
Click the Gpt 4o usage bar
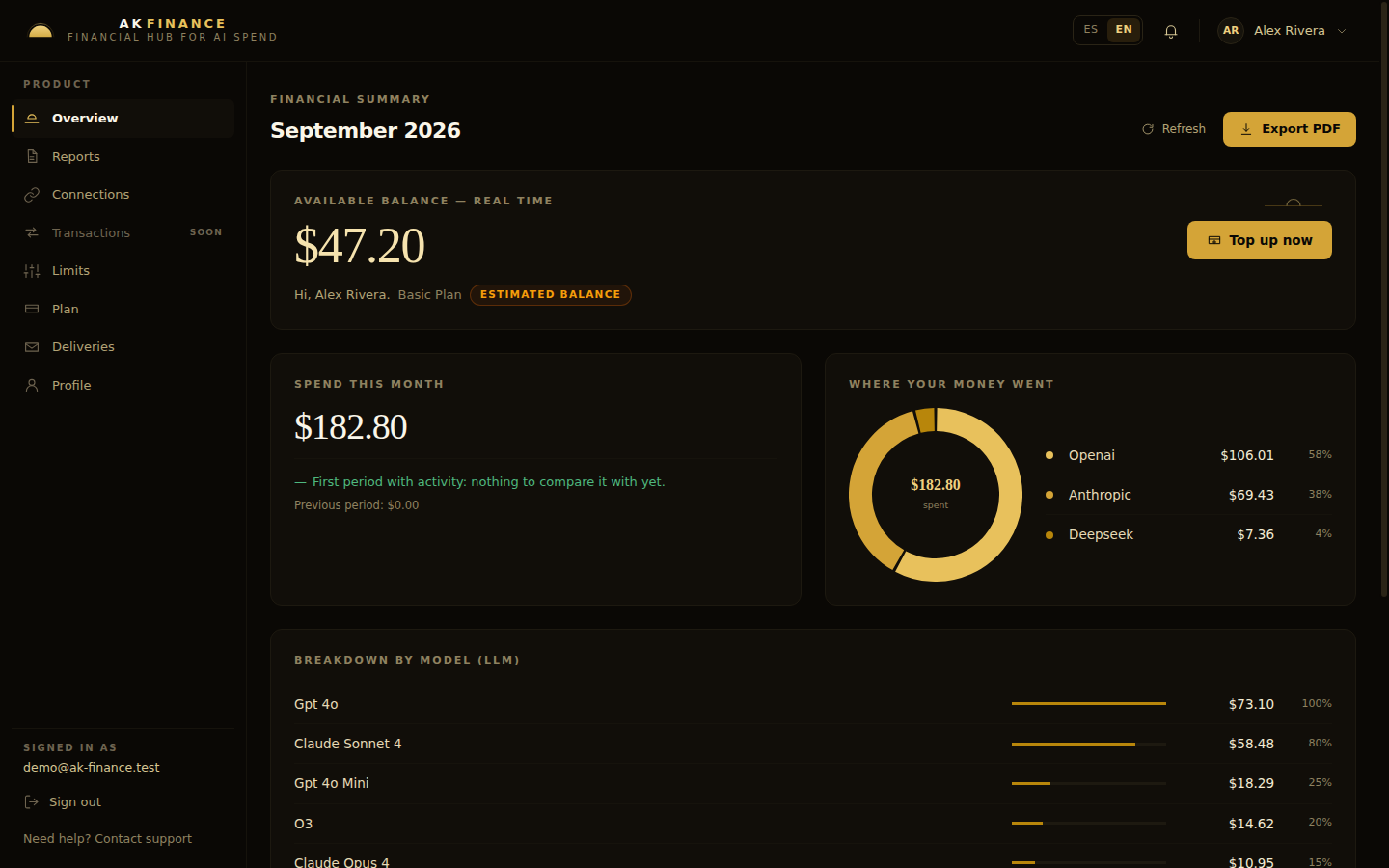1089,704
